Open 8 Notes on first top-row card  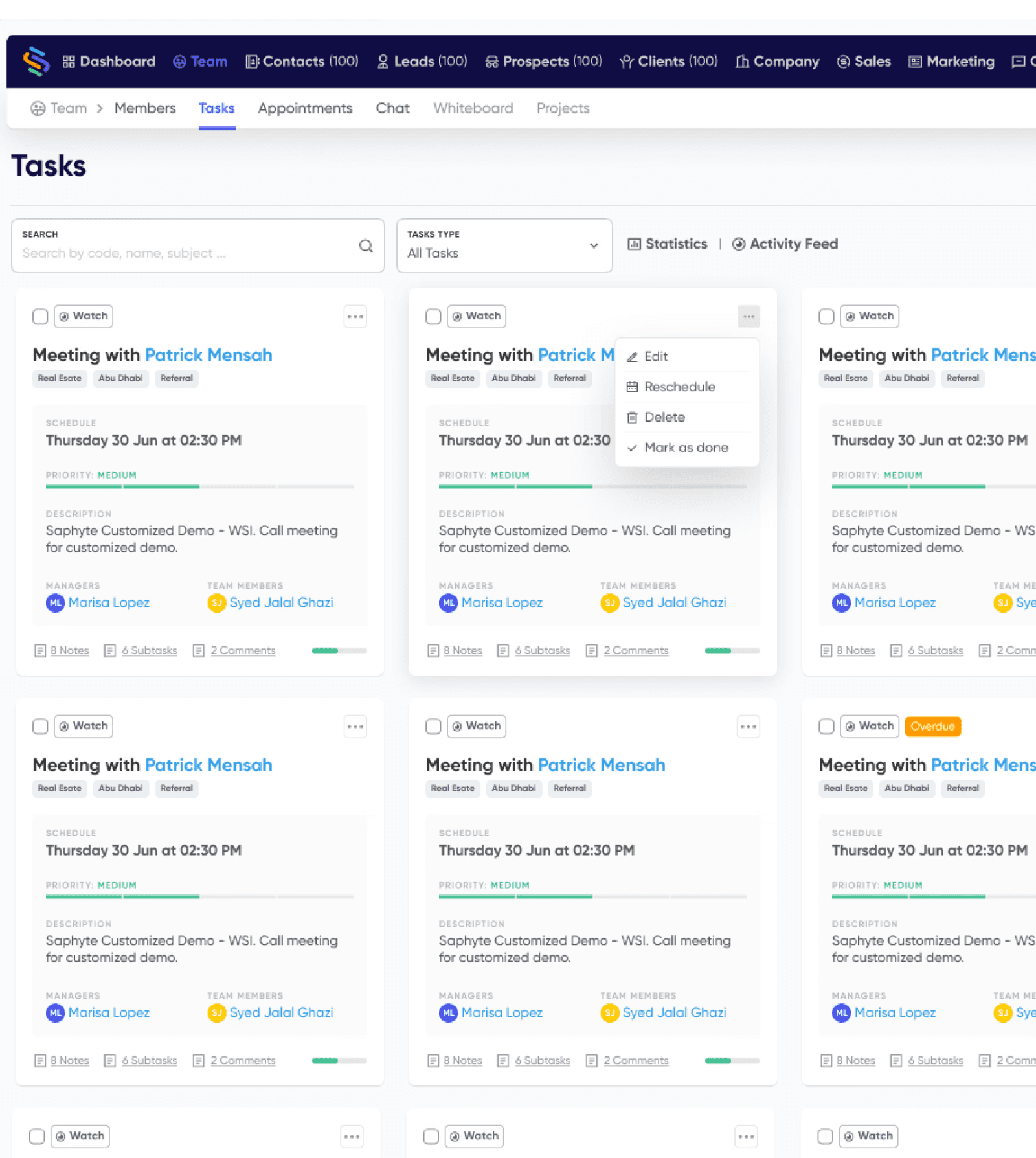click(62, 650)
